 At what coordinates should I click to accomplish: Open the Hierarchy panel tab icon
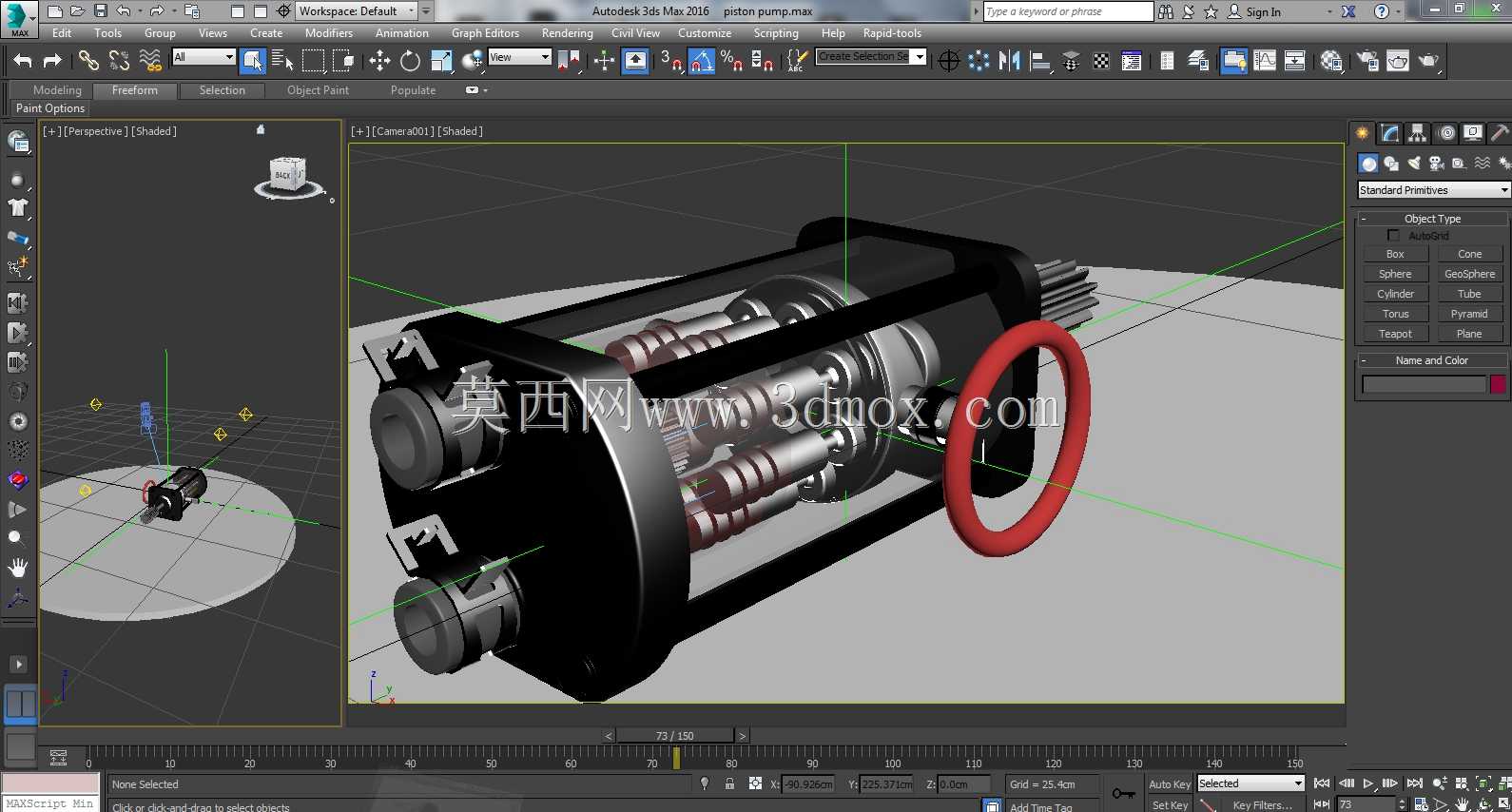[1418, 133]
